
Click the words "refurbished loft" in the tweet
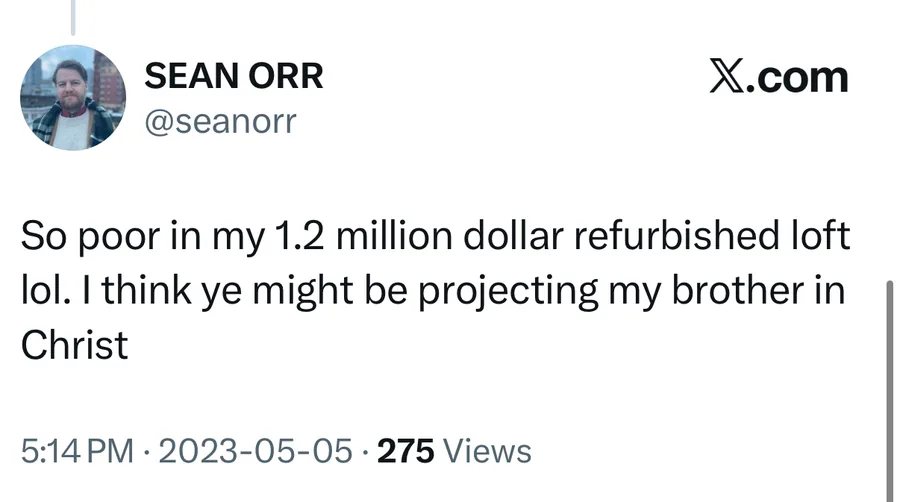point(712,236)
